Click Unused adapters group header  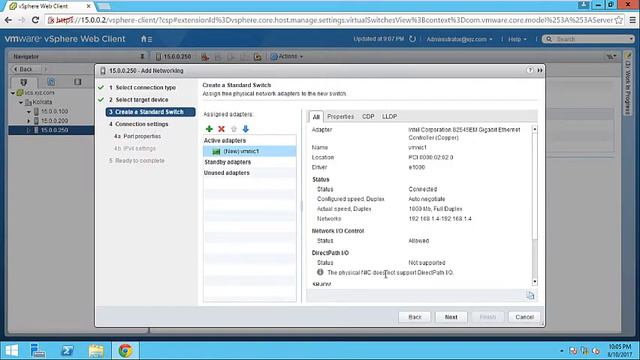(250, 173)
